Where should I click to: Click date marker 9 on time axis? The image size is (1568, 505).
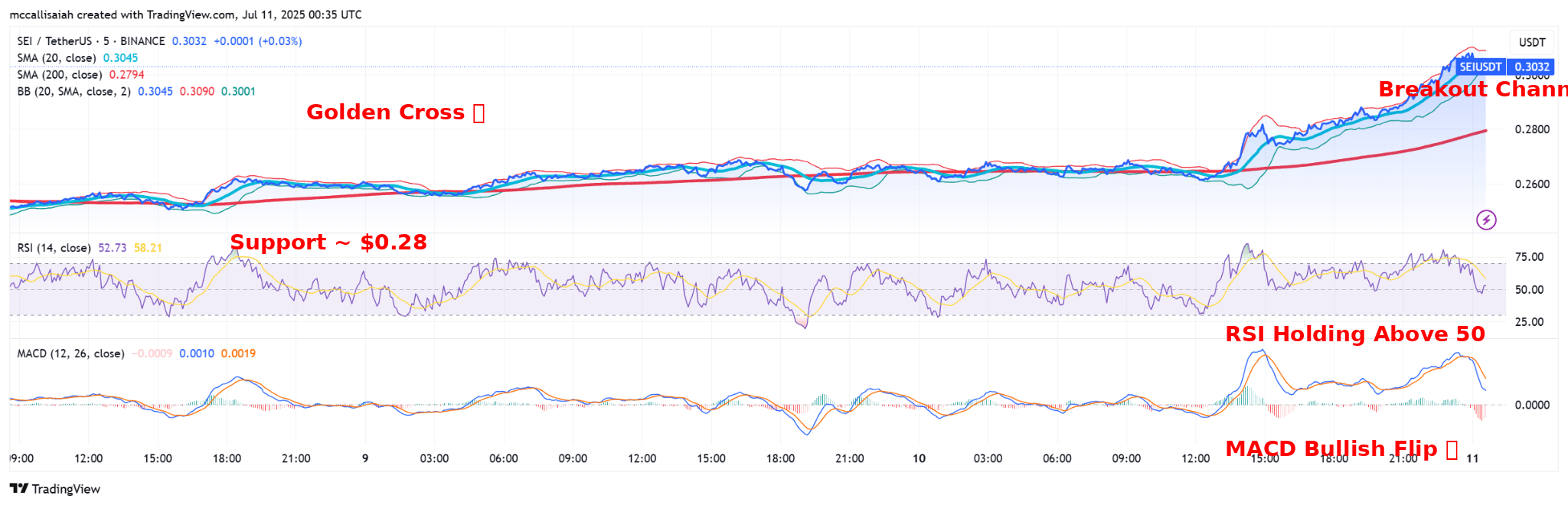(365, 458)
